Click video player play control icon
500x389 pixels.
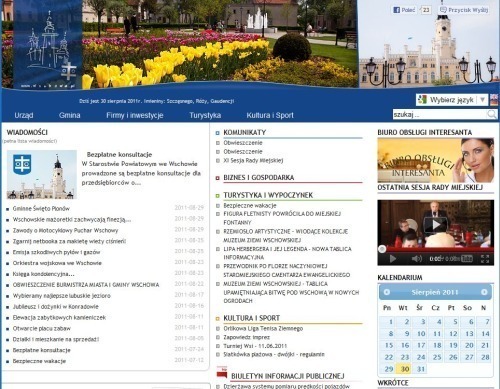pyautogui.click(x=393, y=259)
